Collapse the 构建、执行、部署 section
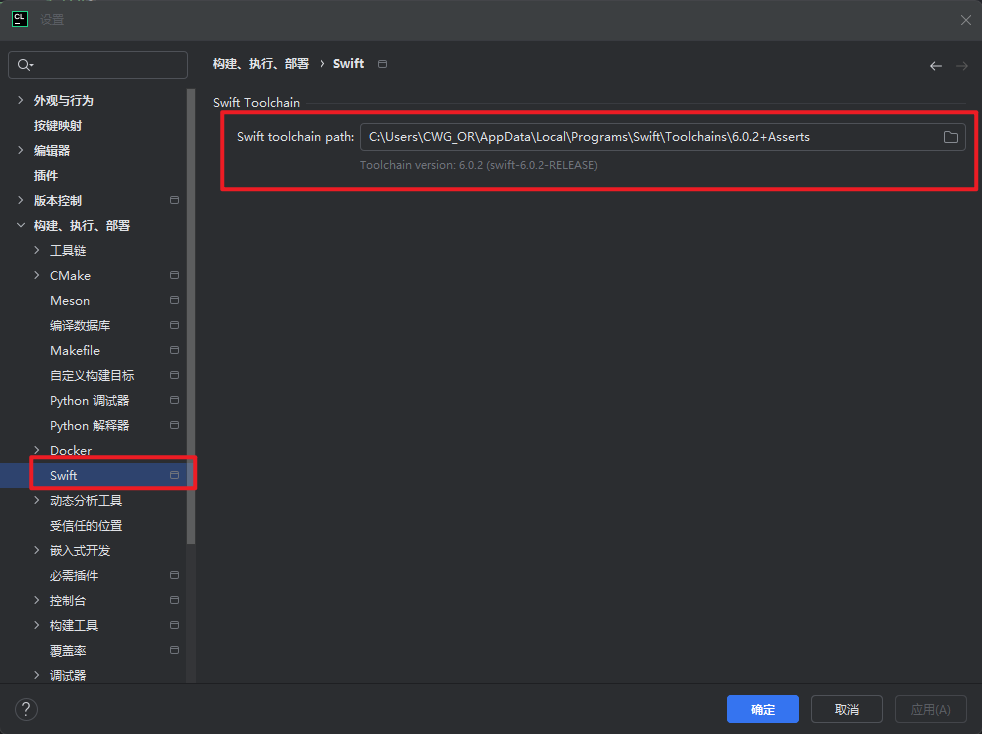982x734 pixels. point(21,225)
